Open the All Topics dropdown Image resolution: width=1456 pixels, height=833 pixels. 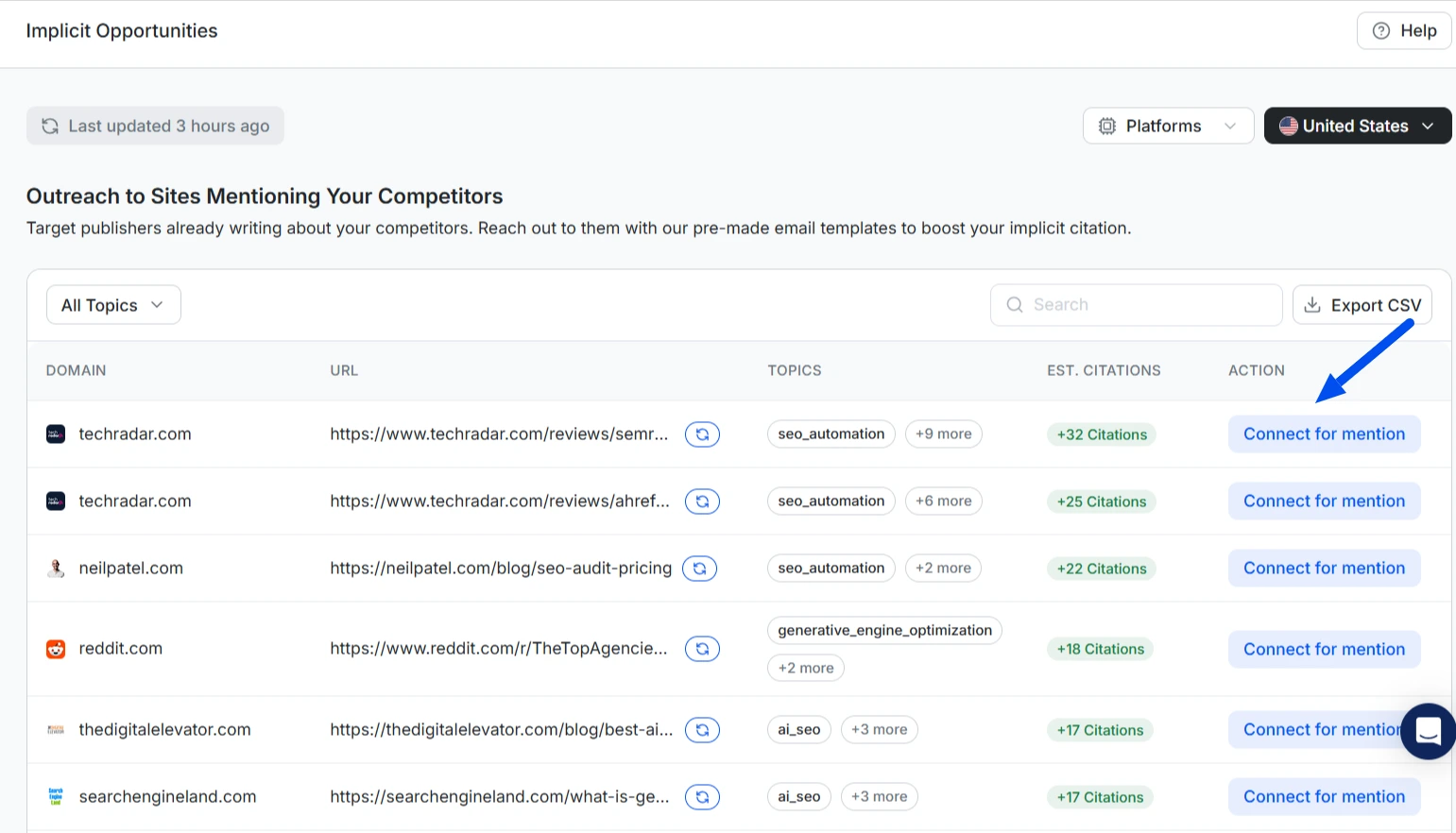coord(113,305)
